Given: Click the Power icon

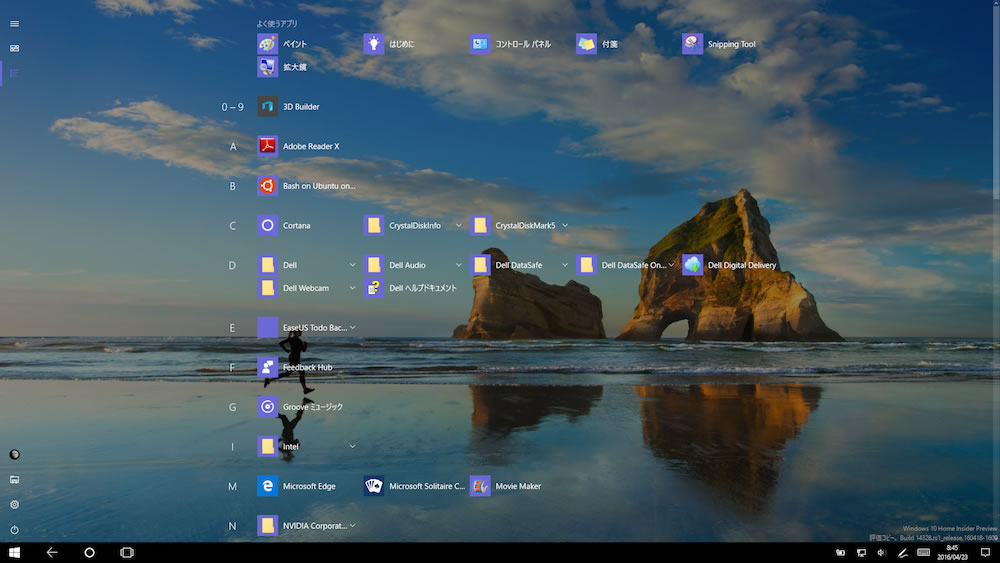Looking at the screenshot, I should click(14, 530).
